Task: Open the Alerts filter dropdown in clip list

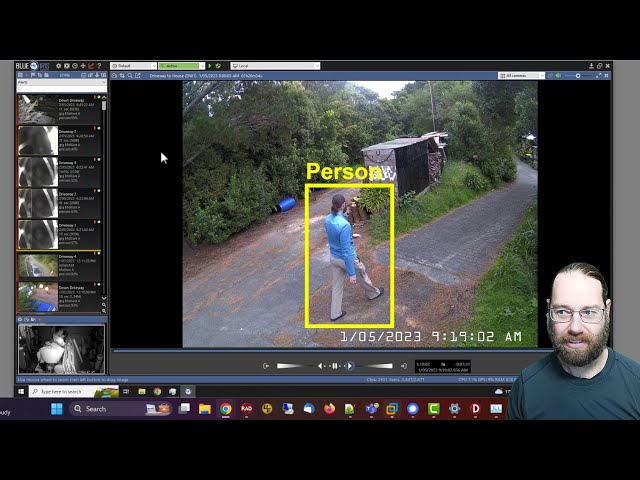Action: pyautogui.click(x=62, y=82)
